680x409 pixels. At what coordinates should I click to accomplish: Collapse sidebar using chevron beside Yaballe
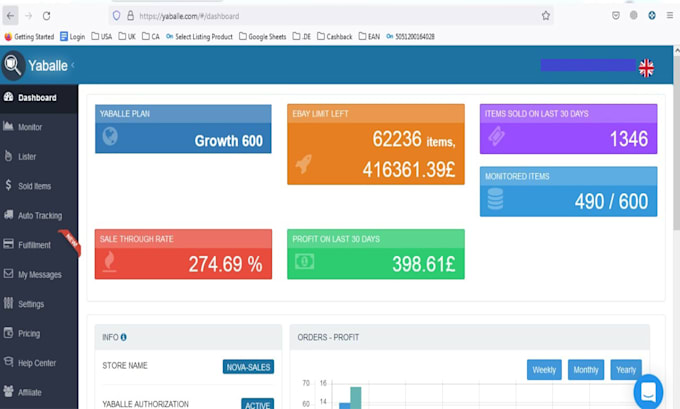(73, 65)
